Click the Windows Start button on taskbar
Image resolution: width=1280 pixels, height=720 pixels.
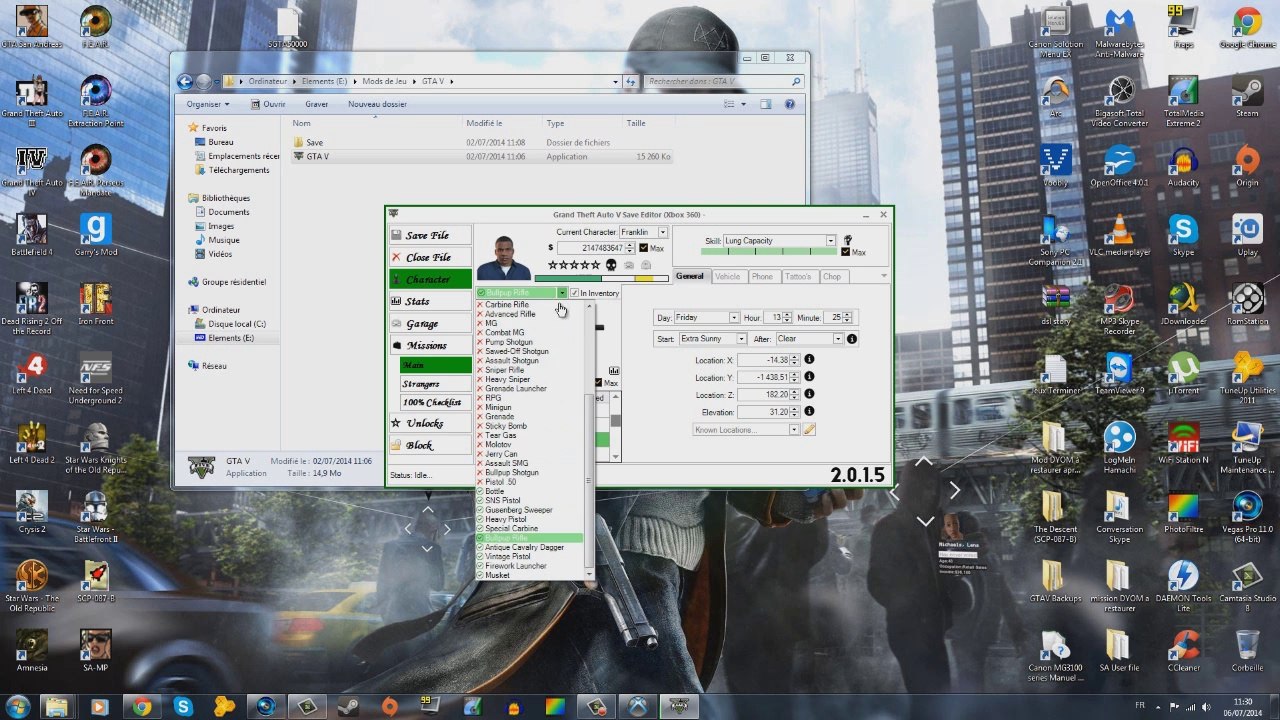point(19,706)
